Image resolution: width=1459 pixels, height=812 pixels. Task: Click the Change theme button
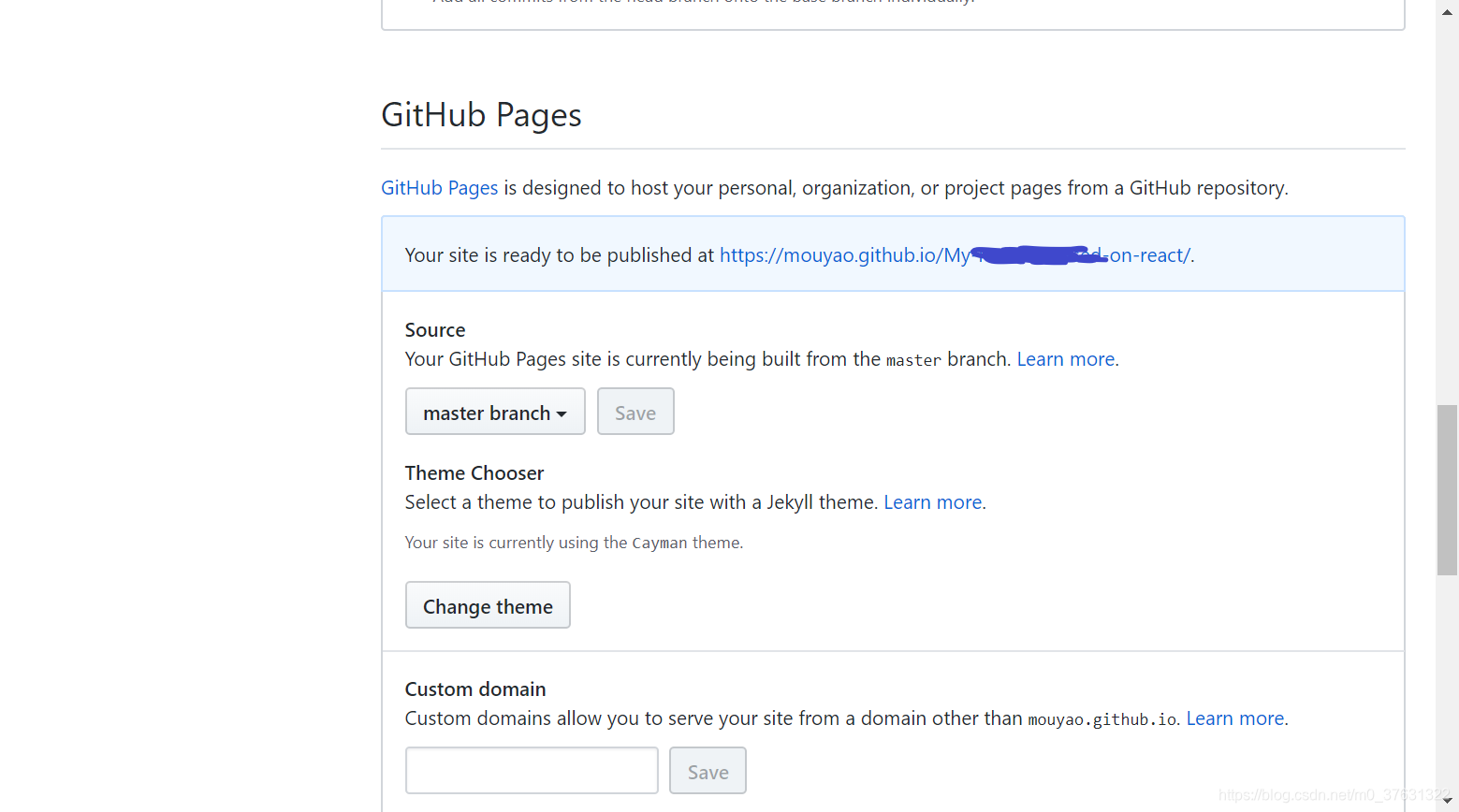tap(488, 605)
